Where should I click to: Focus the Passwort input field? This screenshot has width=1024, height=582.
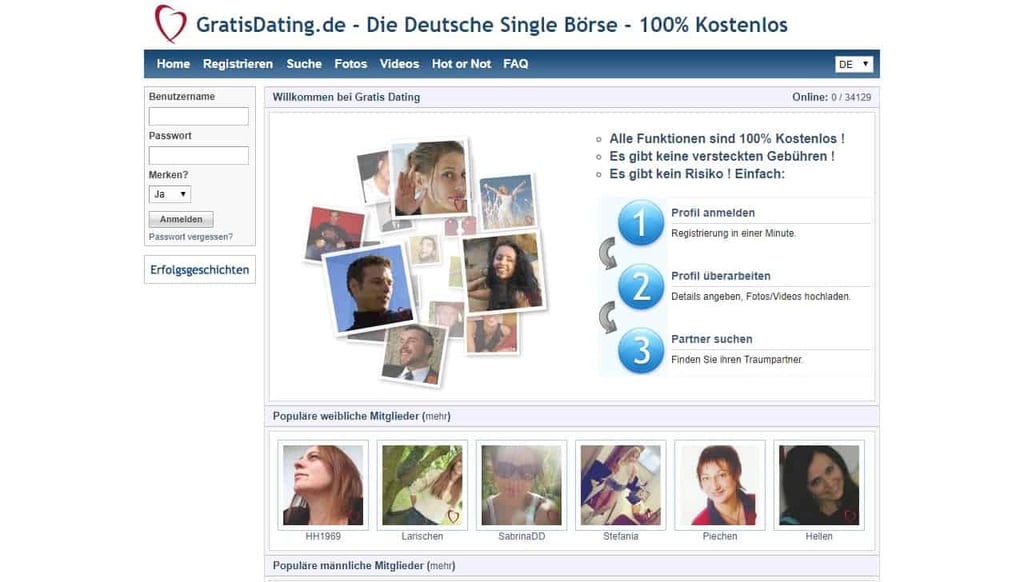pyautogui.click(x=199, y=155)
